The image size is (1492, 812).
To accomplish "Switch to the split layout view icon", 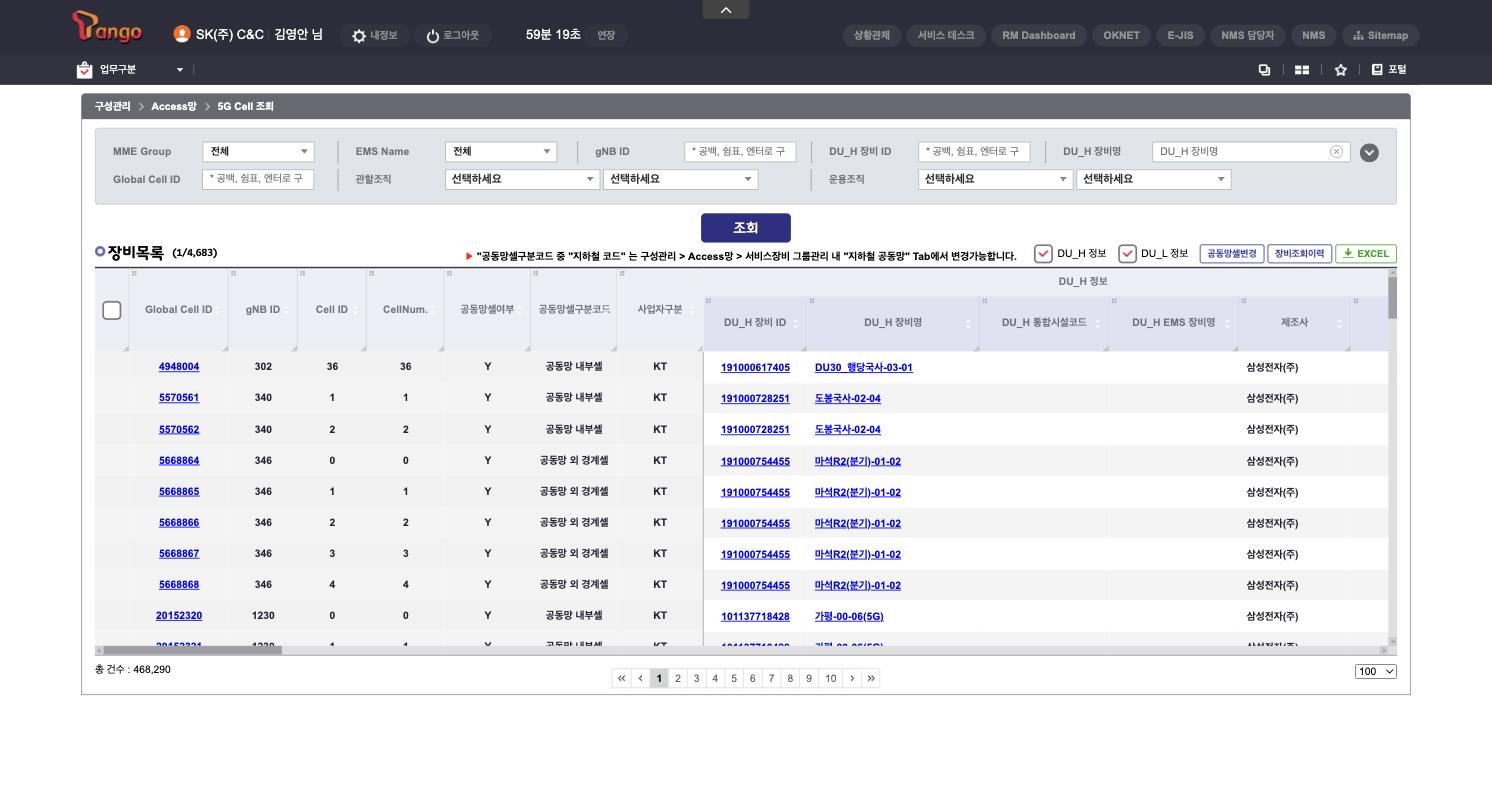I will tap(1302, 70).
